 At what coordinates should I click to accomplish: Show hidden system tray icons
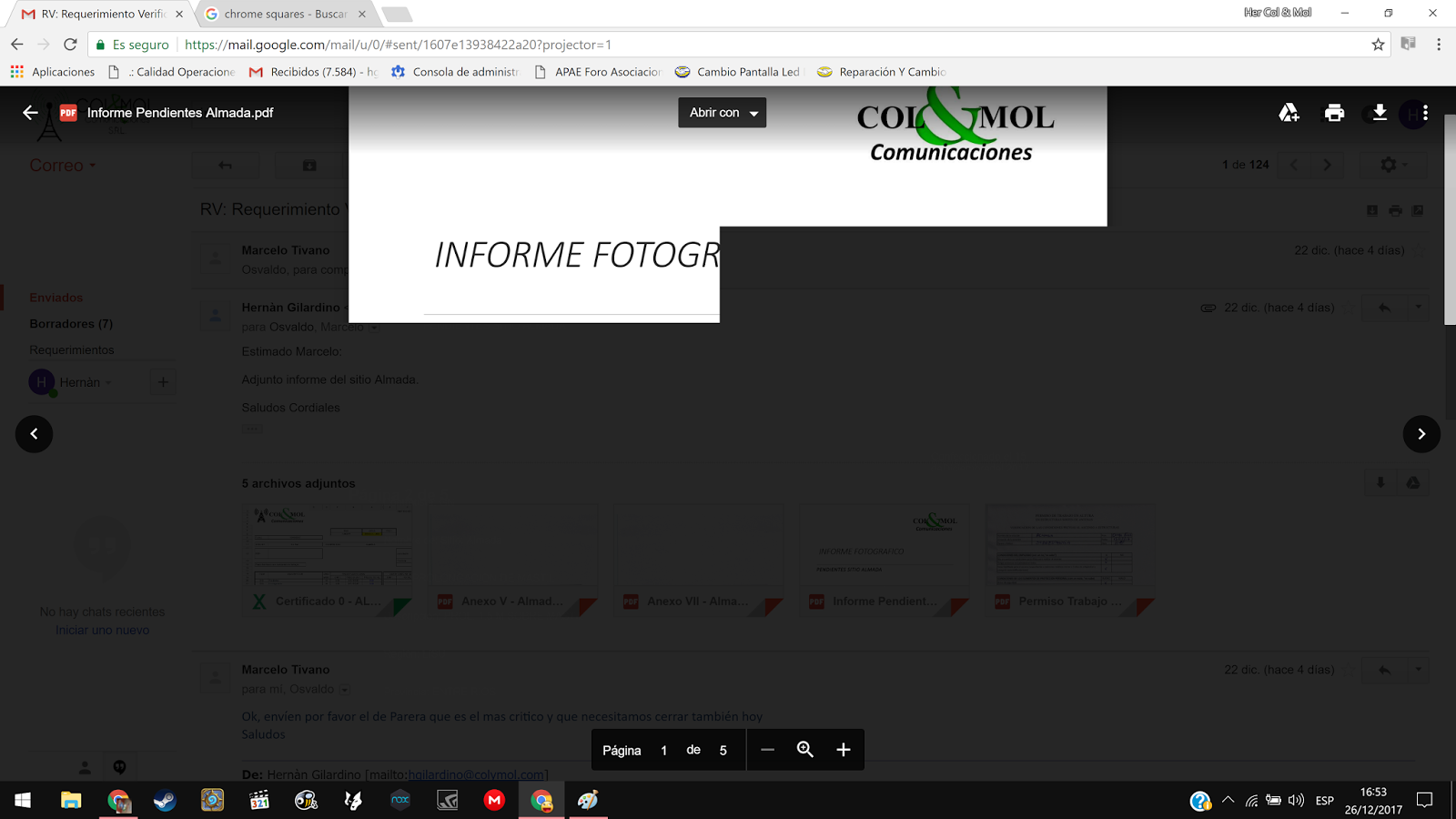pyautogui.click(x=1228, y=800)
